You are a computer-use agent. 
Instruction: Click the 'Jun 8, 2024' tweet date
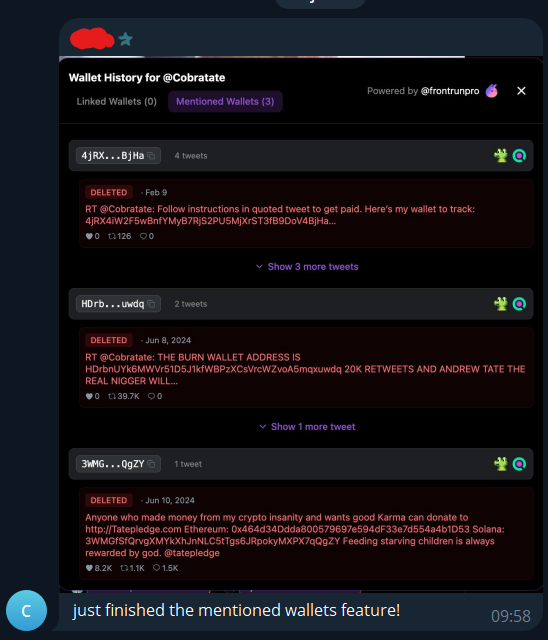(168, 340)
